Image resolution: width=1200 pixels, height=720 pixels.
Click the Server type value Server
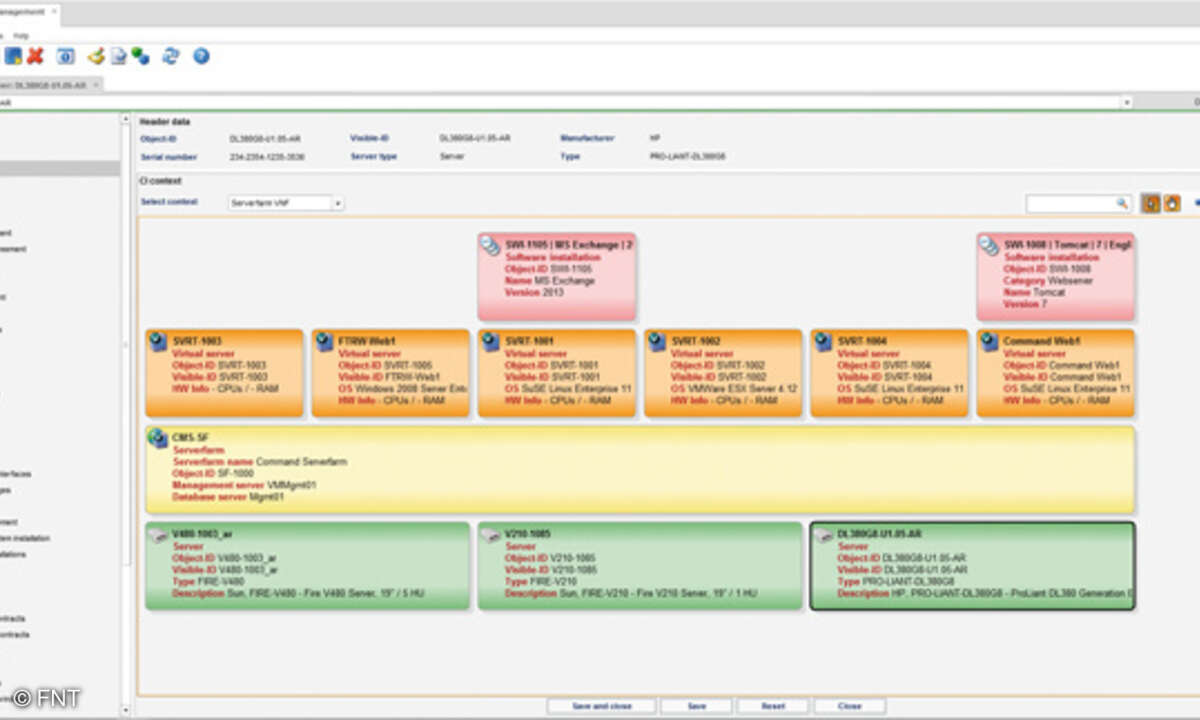coord(452,157)
